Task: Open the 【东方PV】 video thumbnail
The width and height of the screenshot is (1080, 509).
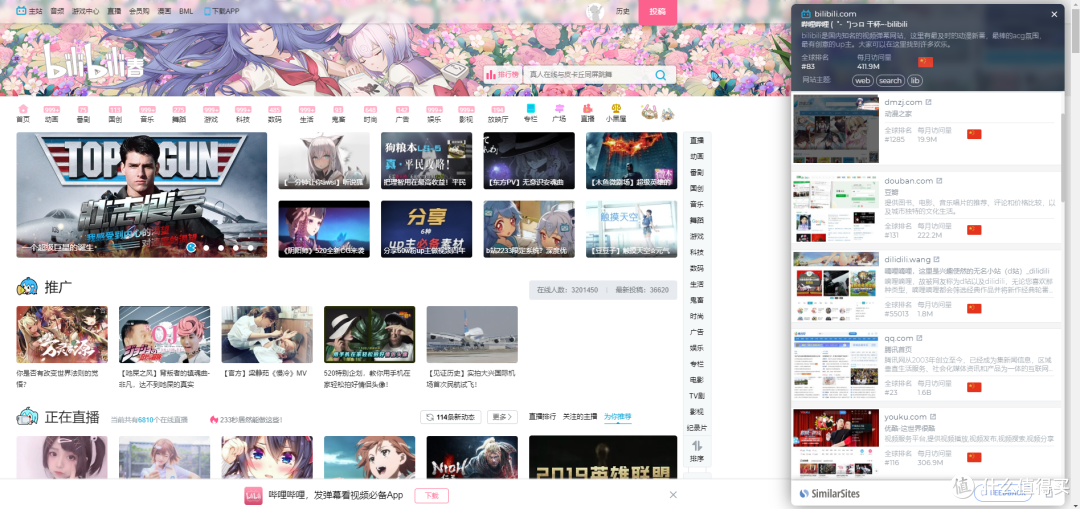Action: tap(529, 160)
